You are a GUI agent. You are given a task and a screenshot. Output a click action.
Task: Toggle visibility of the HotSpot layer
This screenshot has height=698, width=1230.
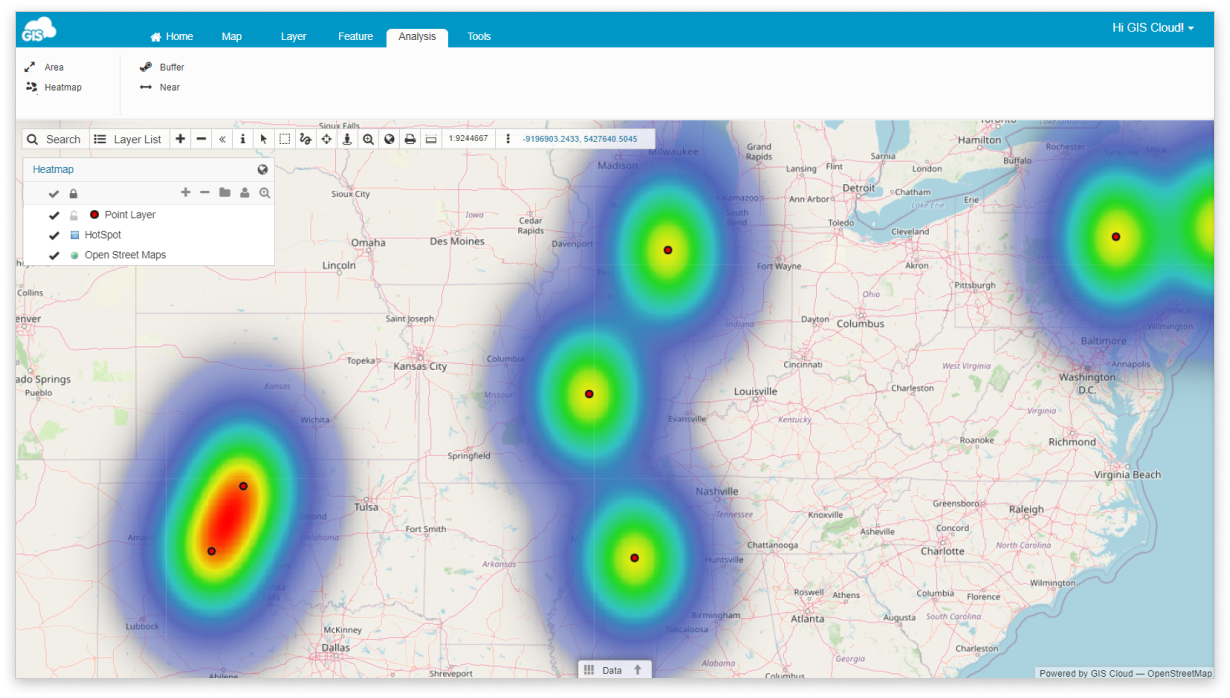[54, 234]
